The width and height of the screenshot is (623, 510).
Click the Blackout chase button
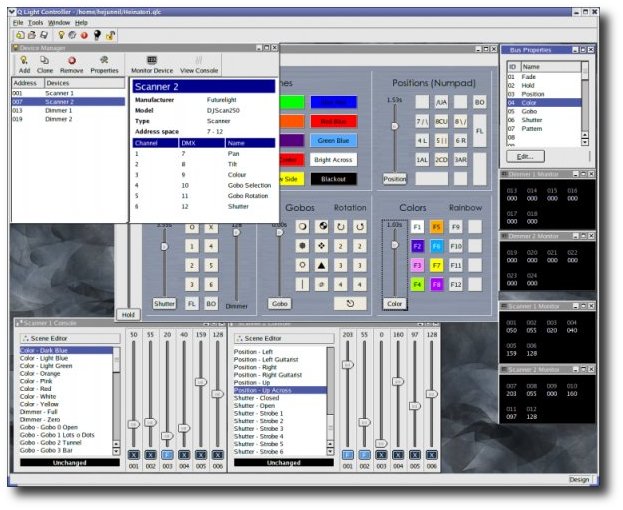coord(333,179)
